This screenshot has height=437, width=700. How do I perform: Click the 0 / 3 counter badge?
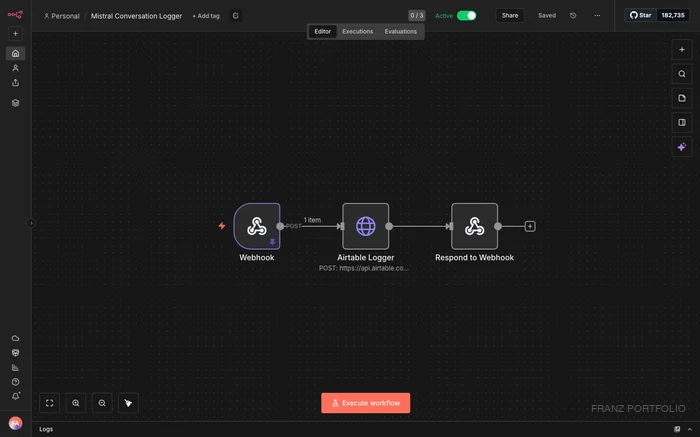pos(417,16)
